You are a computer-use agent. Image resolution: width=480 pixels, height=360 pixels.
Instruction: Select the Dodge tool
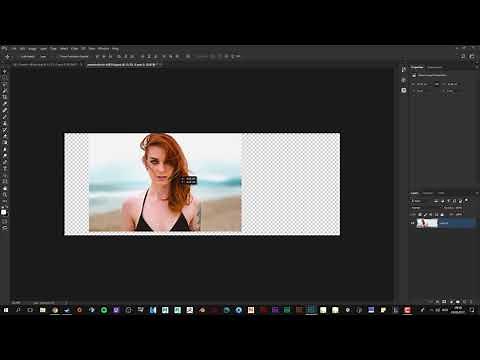click(x=5, y=155)
